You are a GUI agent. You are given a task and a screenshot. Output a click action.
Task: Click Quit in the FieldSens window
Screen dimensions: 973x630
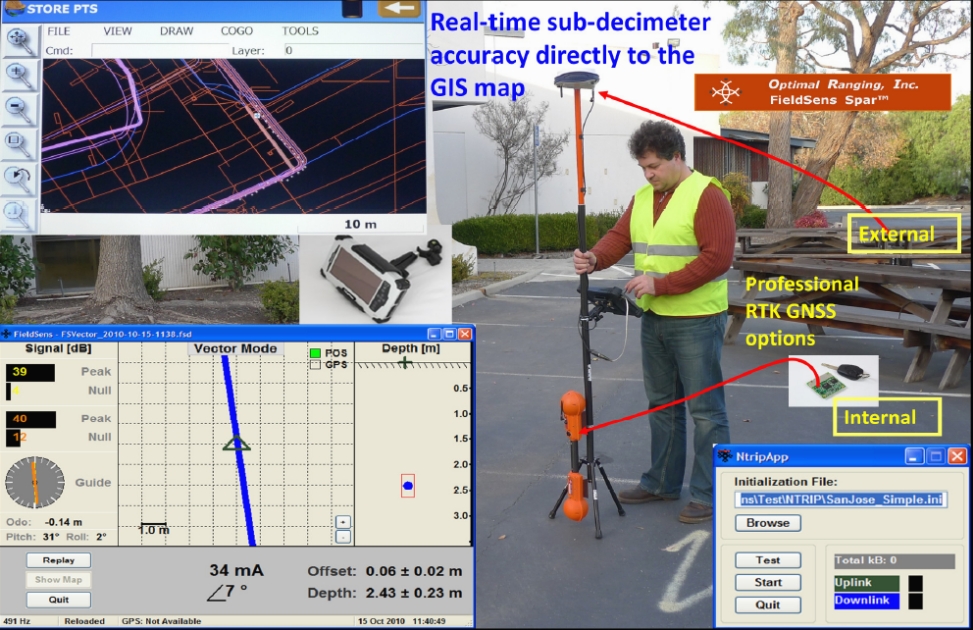(58, 600)
